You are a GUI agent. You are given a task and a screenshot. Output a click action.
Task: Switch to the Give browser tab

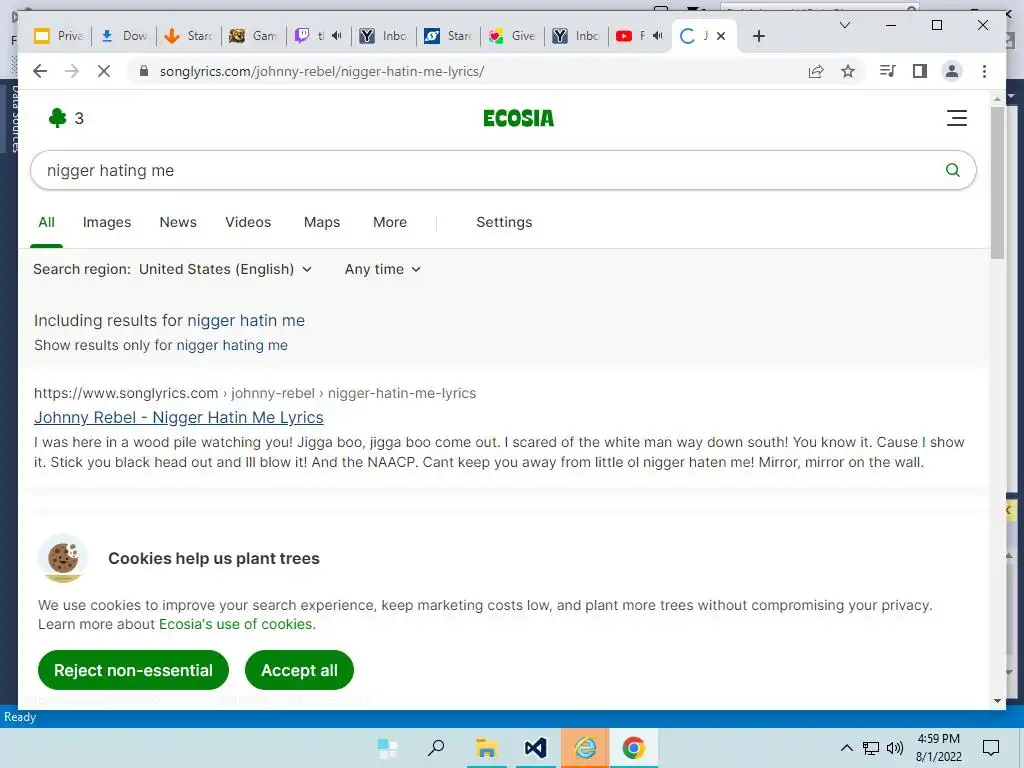pos(513,36)
